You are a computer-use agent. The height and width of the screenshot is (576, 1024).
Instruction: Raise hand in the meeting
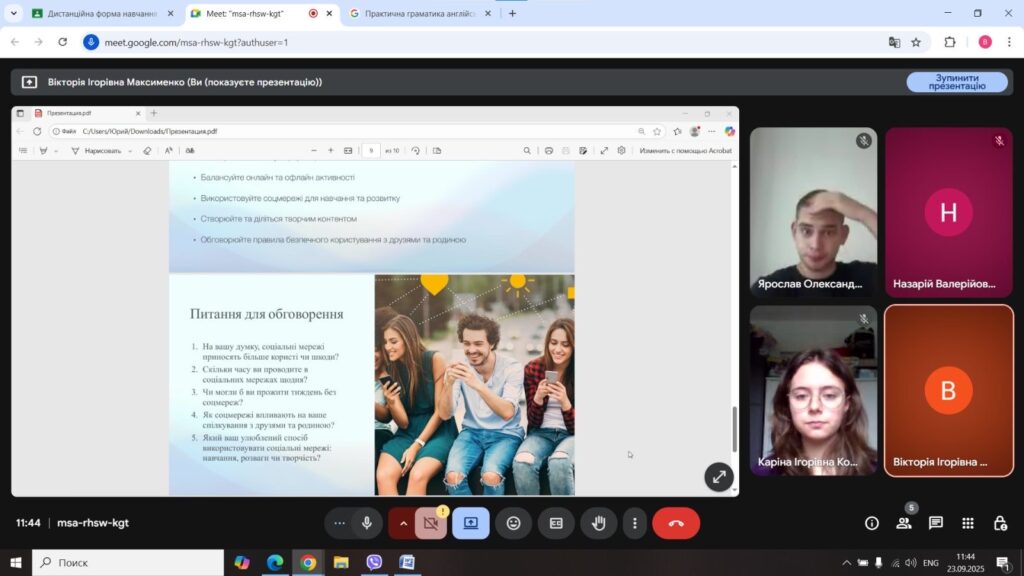click(x=598, y=523)
